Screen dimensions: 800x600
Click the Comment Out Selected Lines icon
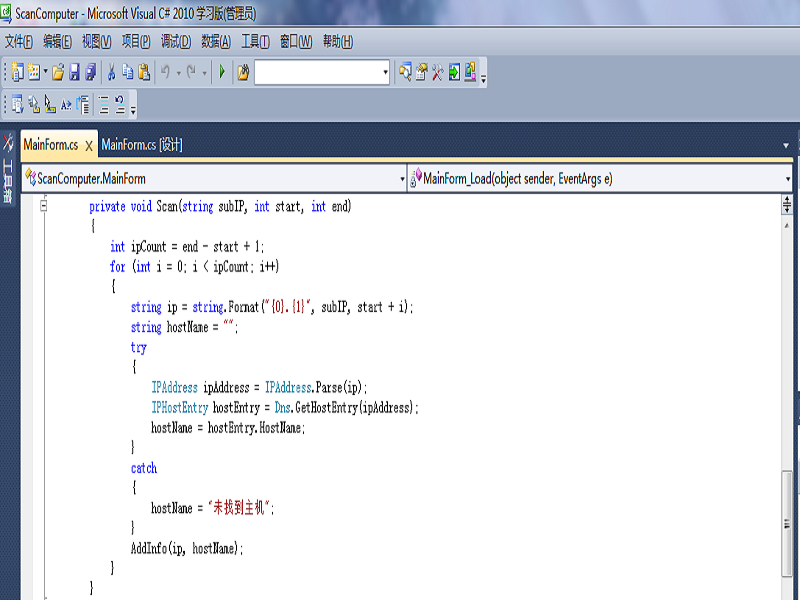pos(104,105)
